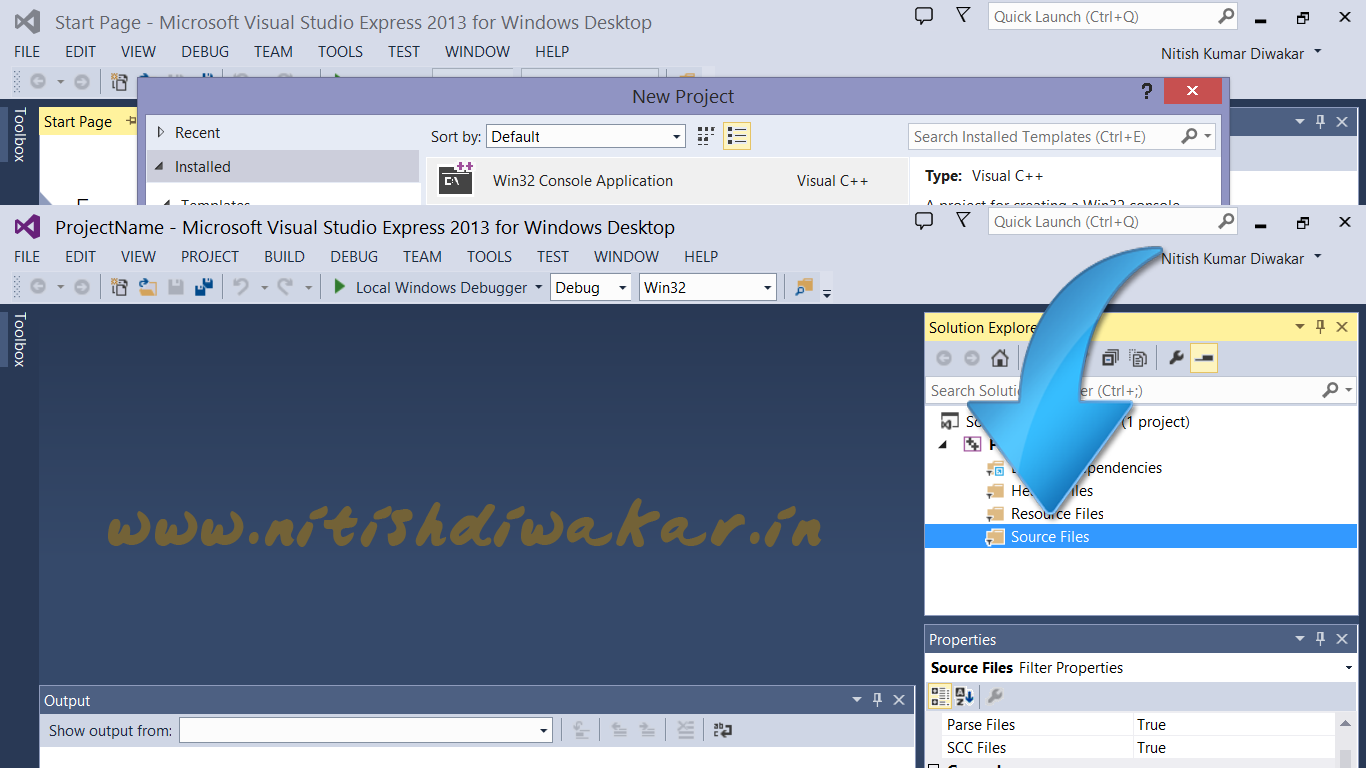Toggle word wrap in Output panel
Viewport: 1366px width, 768px height.
723,731
